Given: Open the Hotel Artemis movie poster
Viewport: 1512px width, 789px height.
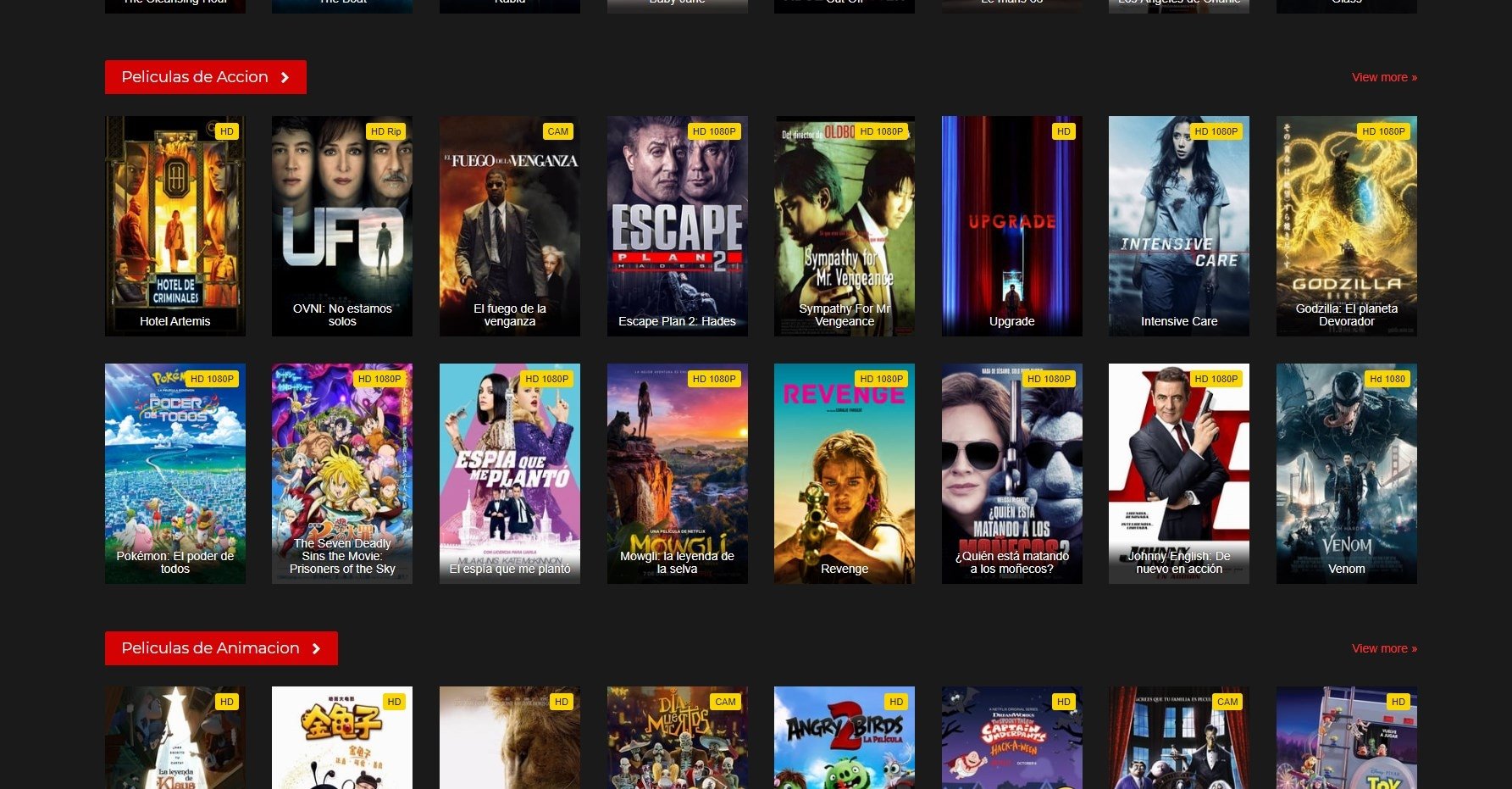Looking at the screenshot, I should (x=175, y=226).
